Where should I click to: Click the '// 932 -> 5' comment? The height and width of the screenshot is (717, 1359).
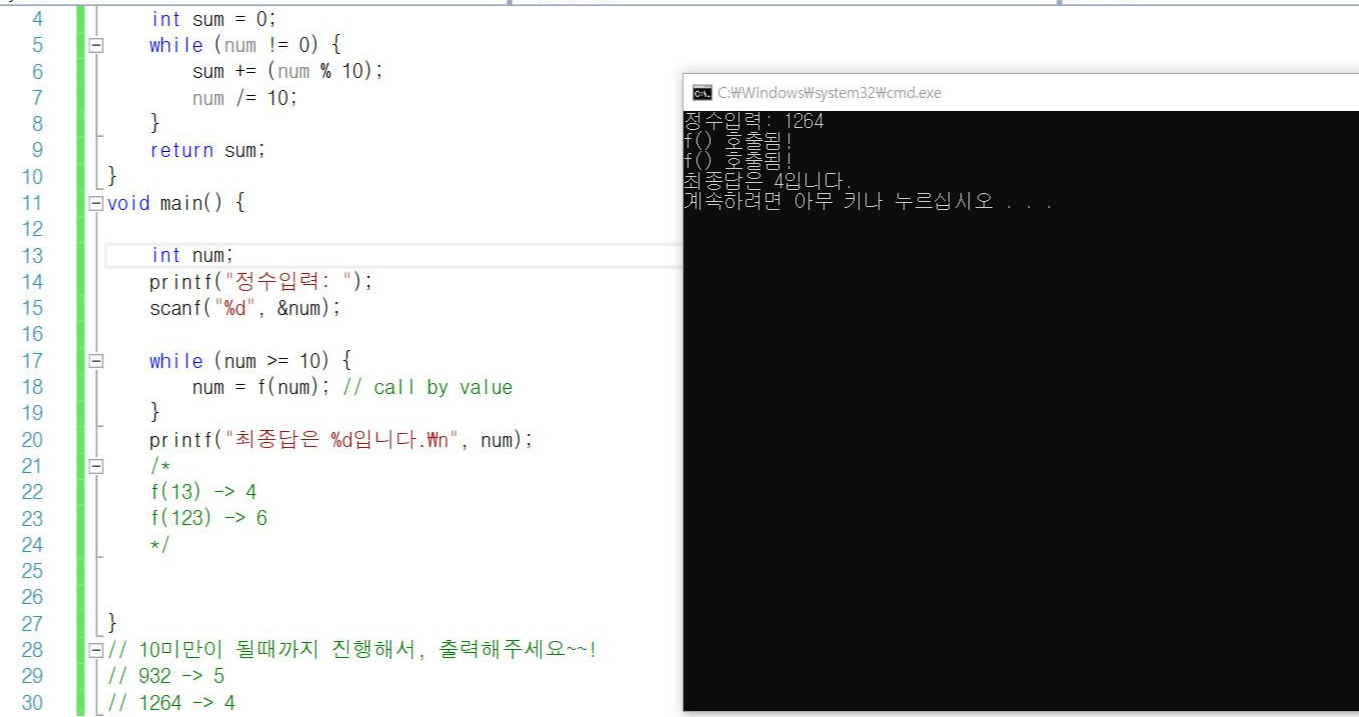pyautogui.click(x=165, y=676)
